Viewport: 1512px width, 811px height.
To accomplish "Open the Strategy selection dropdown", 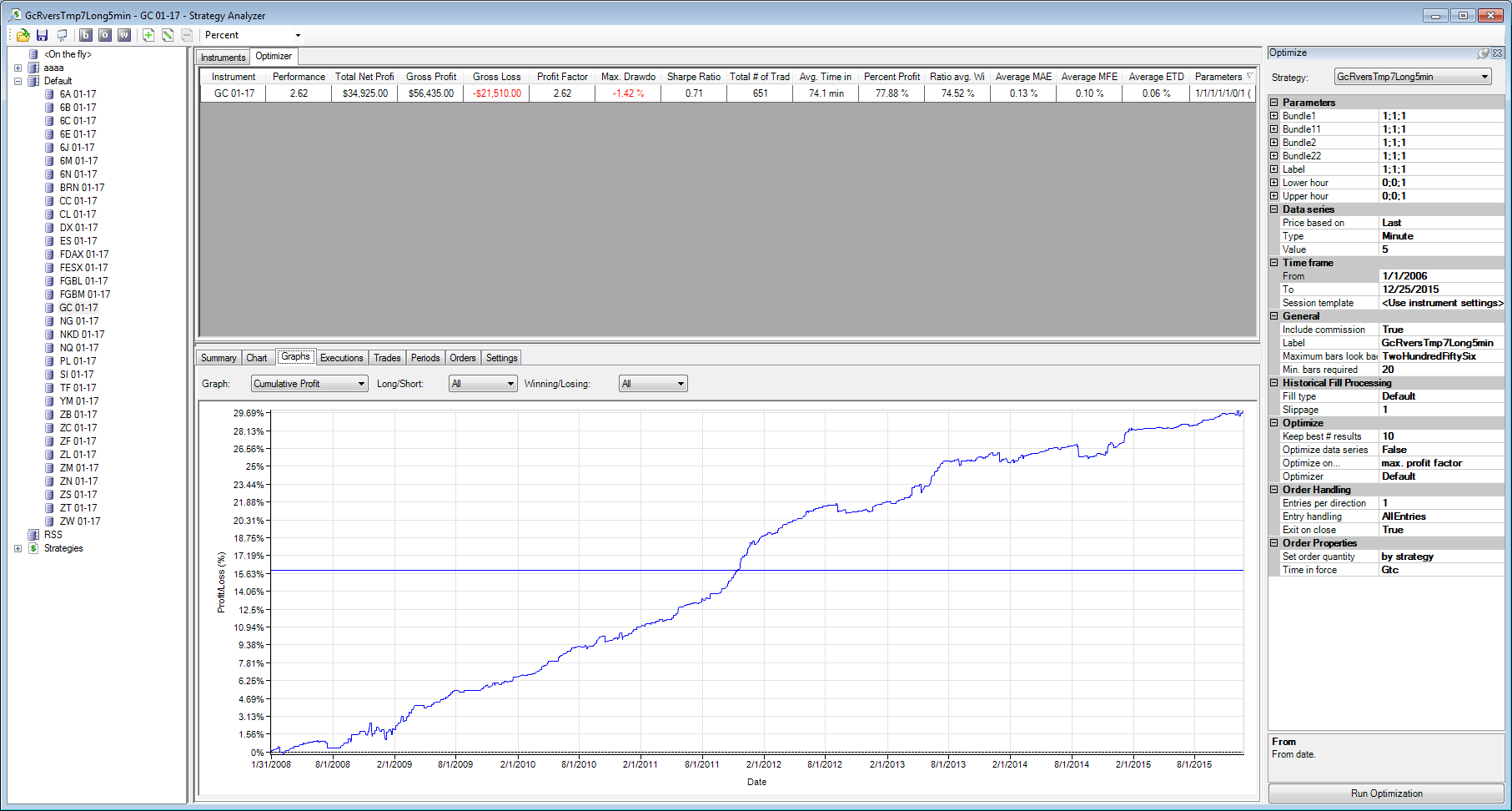I will point(1413,77).
